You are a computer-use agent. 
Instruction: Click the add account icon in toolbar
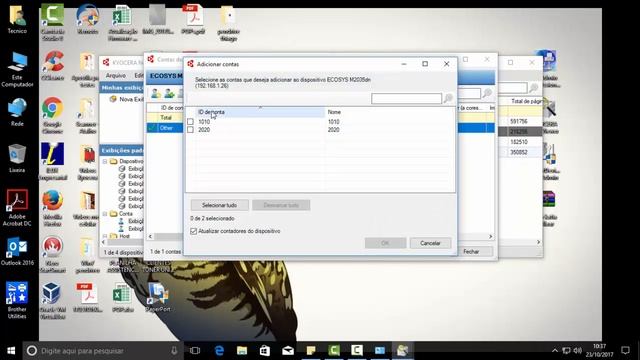[156, 93]
